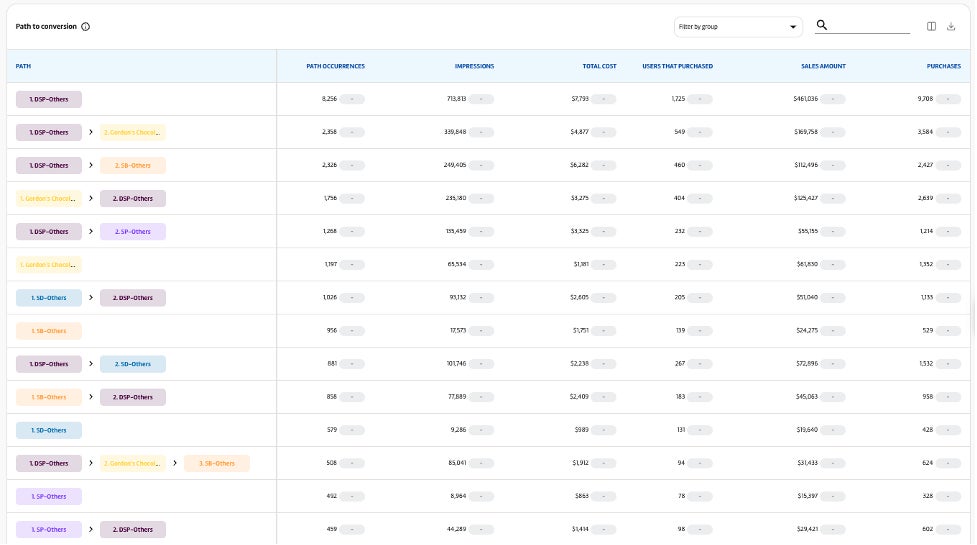Click the Total Cost column header

tap(599, 66)
